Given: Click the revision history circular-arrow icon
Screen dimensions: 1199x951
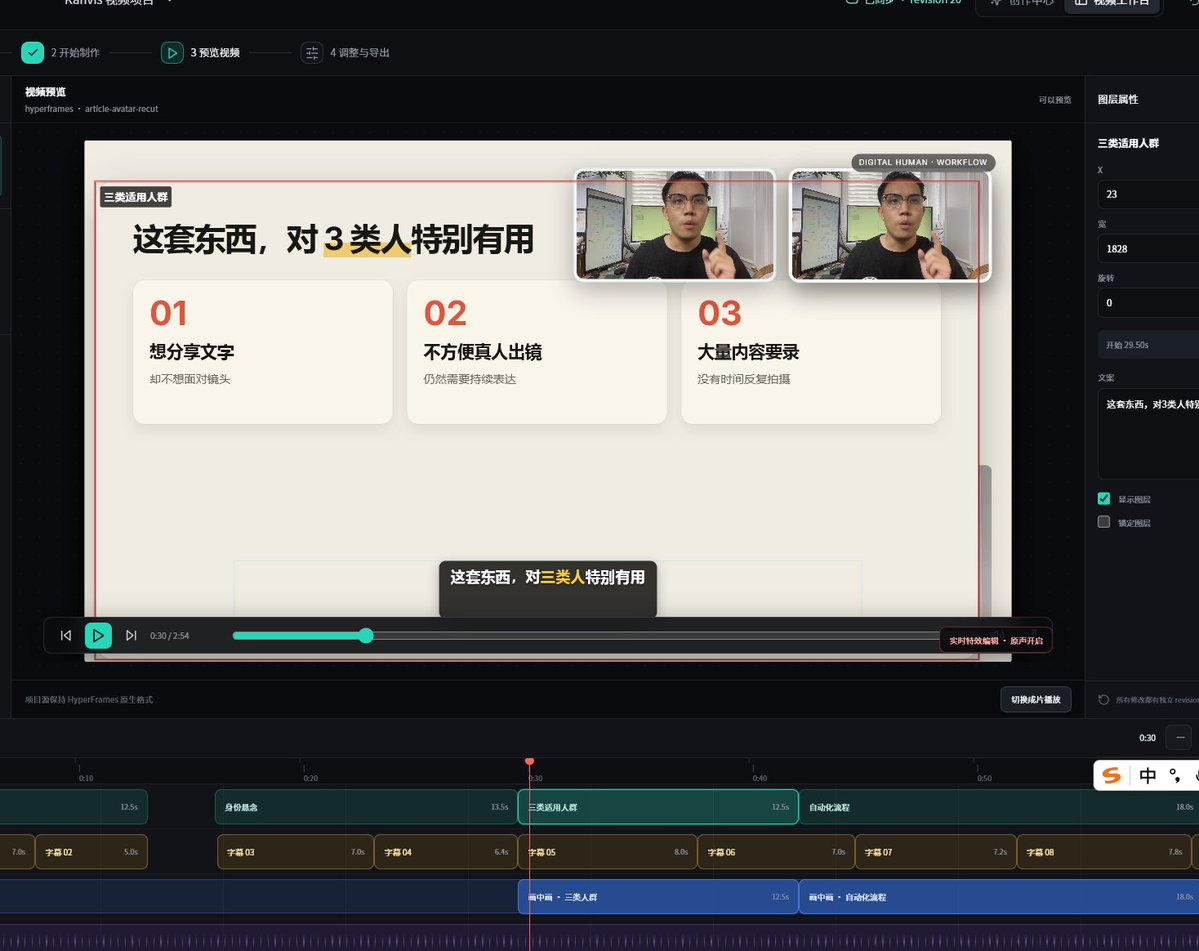Looking at the screenshot, I should point(1103,699).
